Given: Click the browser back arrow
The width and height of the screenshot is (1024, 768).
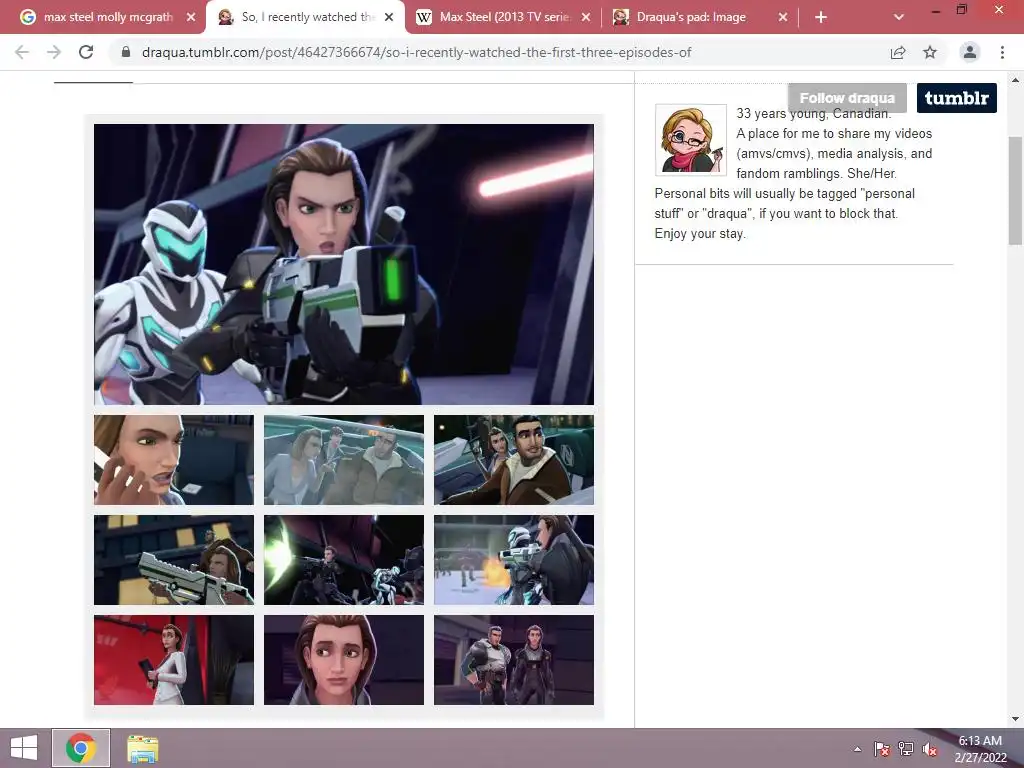Looking at the screenshot, I should (x=22, y=52).
